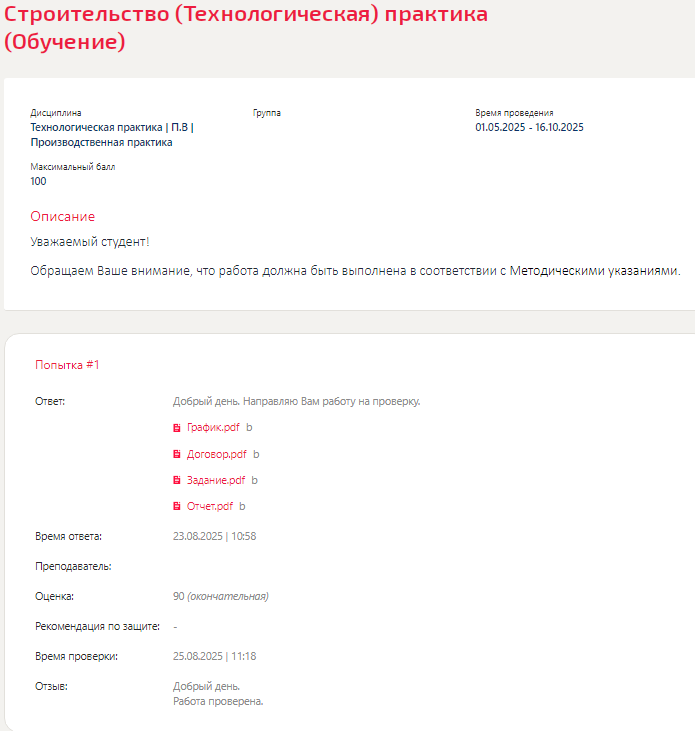Click the PDF icon beside Договор.pdf
The width and height of the screenshot is (695, 731).
[x=177, y=454]
